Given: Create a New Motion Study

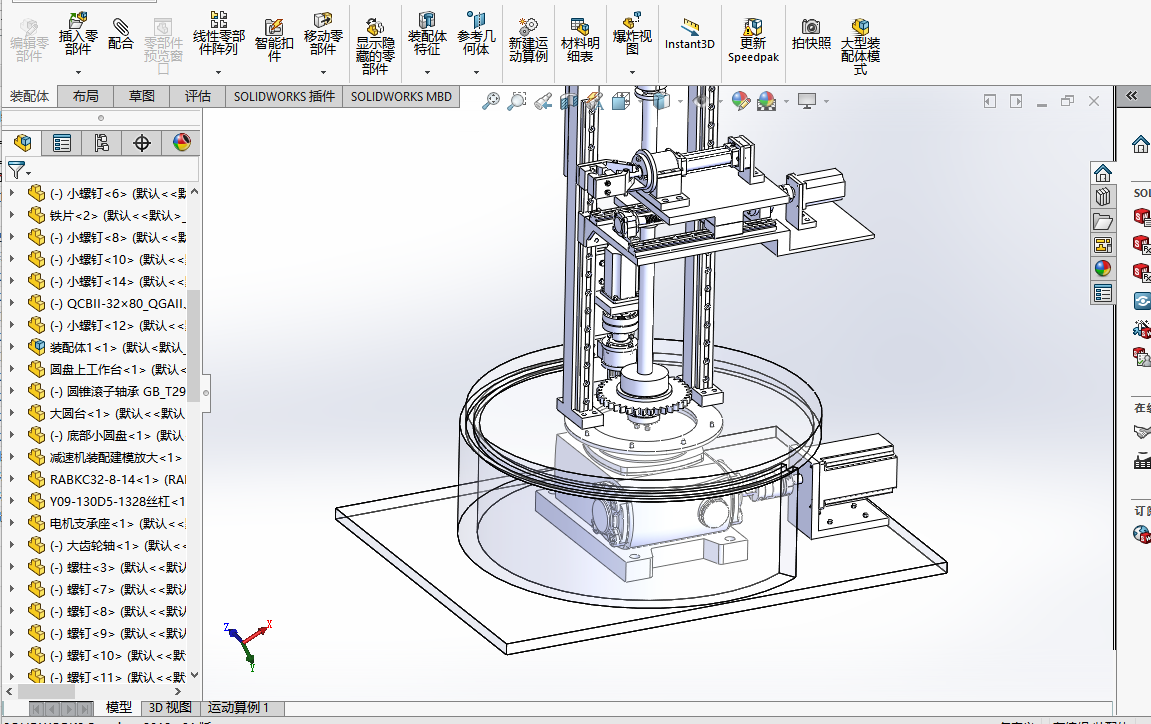Looking at the screenshot, I should pyautogui.click(x=528, y=40).
